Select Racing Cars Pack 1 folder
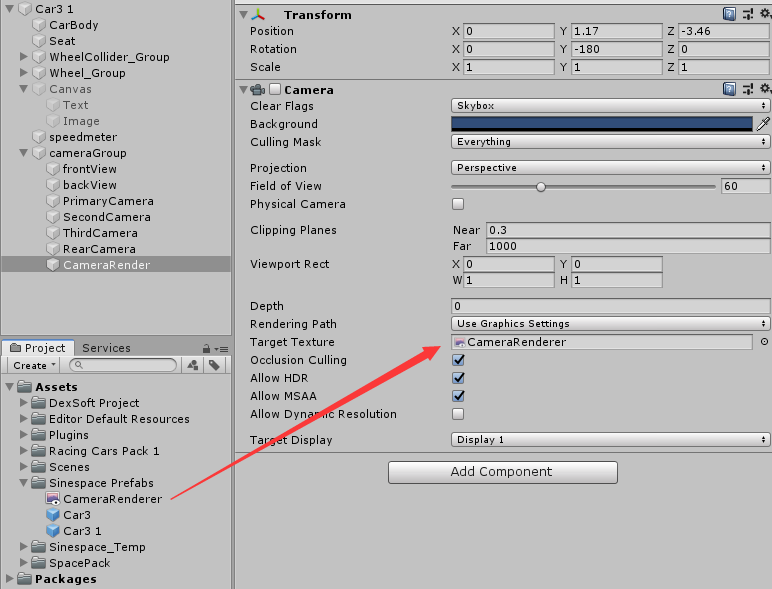Screen dimensions: 772x589 pos(104,451)
